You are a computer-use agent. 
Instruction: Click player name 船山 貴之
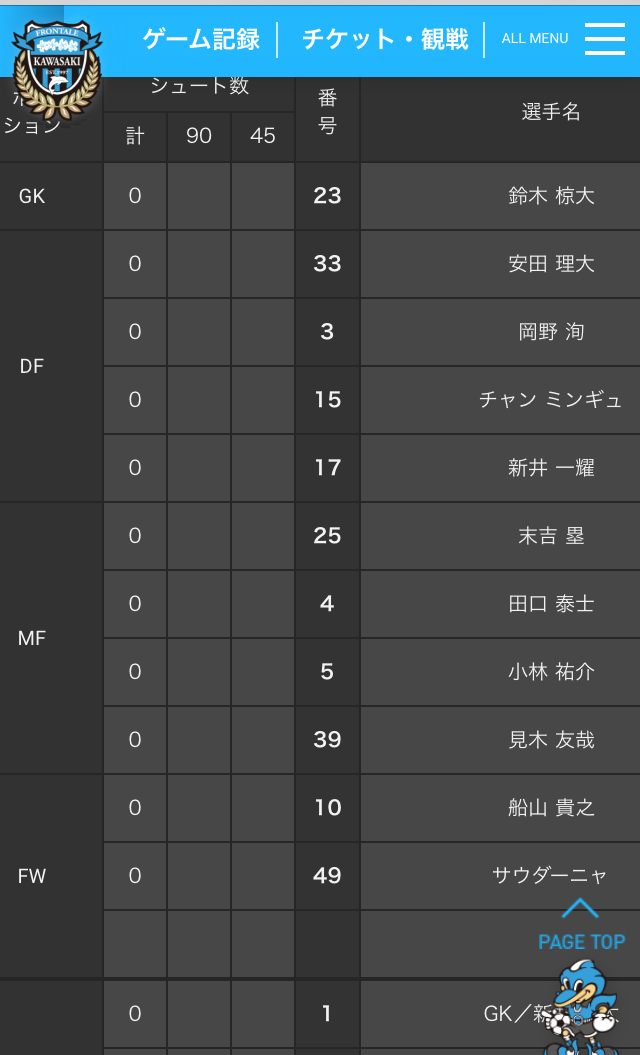[551, 808]
